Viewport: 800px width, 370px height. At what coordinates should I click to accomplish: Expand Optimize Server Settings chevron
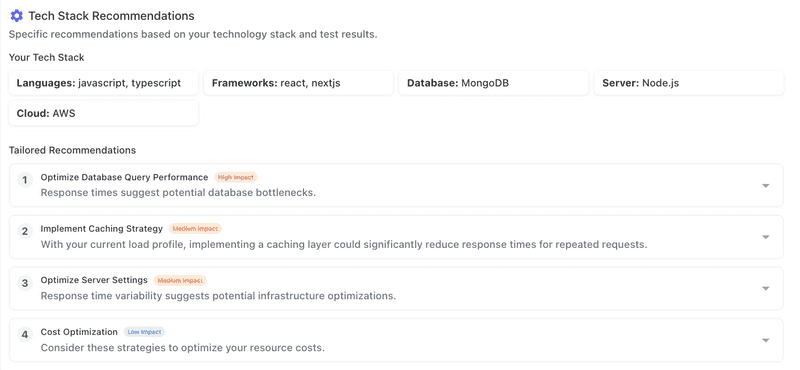click(765, 289)
